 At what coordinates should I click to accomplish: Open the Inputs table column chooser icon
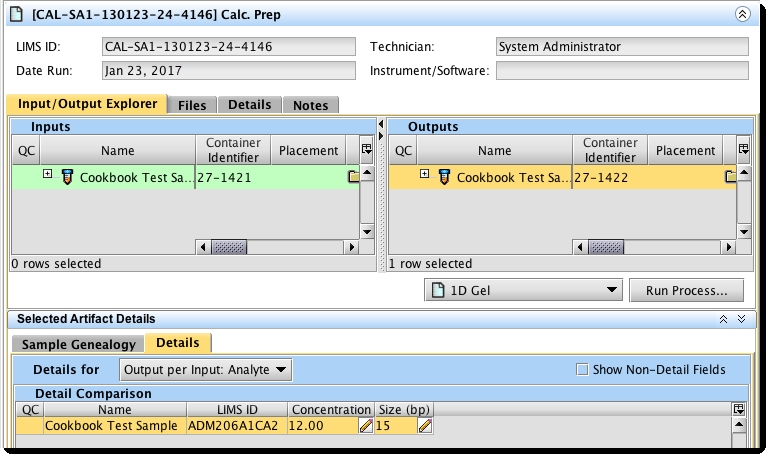(x=367, y=150)
